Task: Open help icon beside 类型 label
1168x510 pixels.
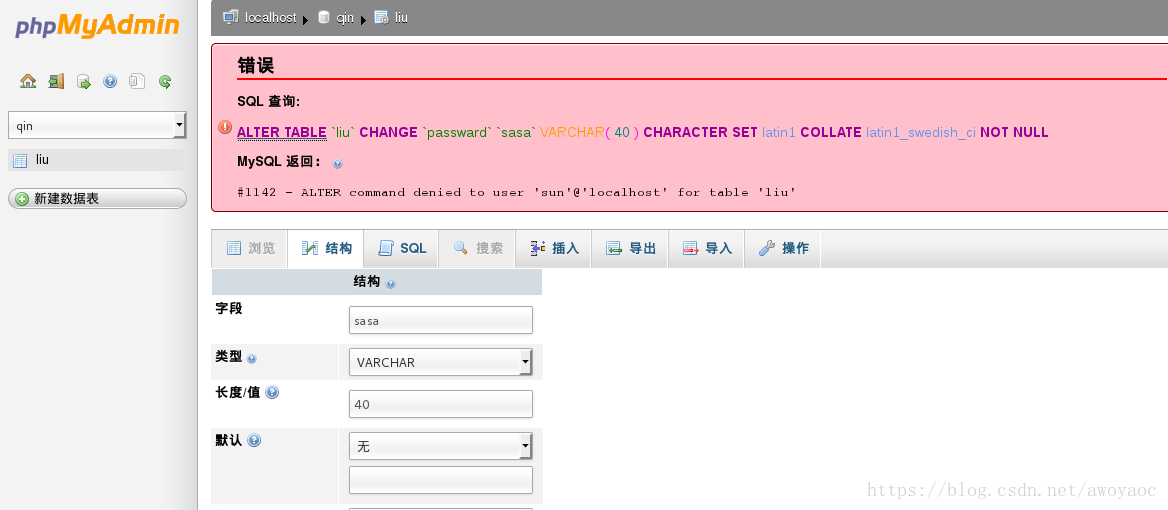Action: tap(252, 359)
